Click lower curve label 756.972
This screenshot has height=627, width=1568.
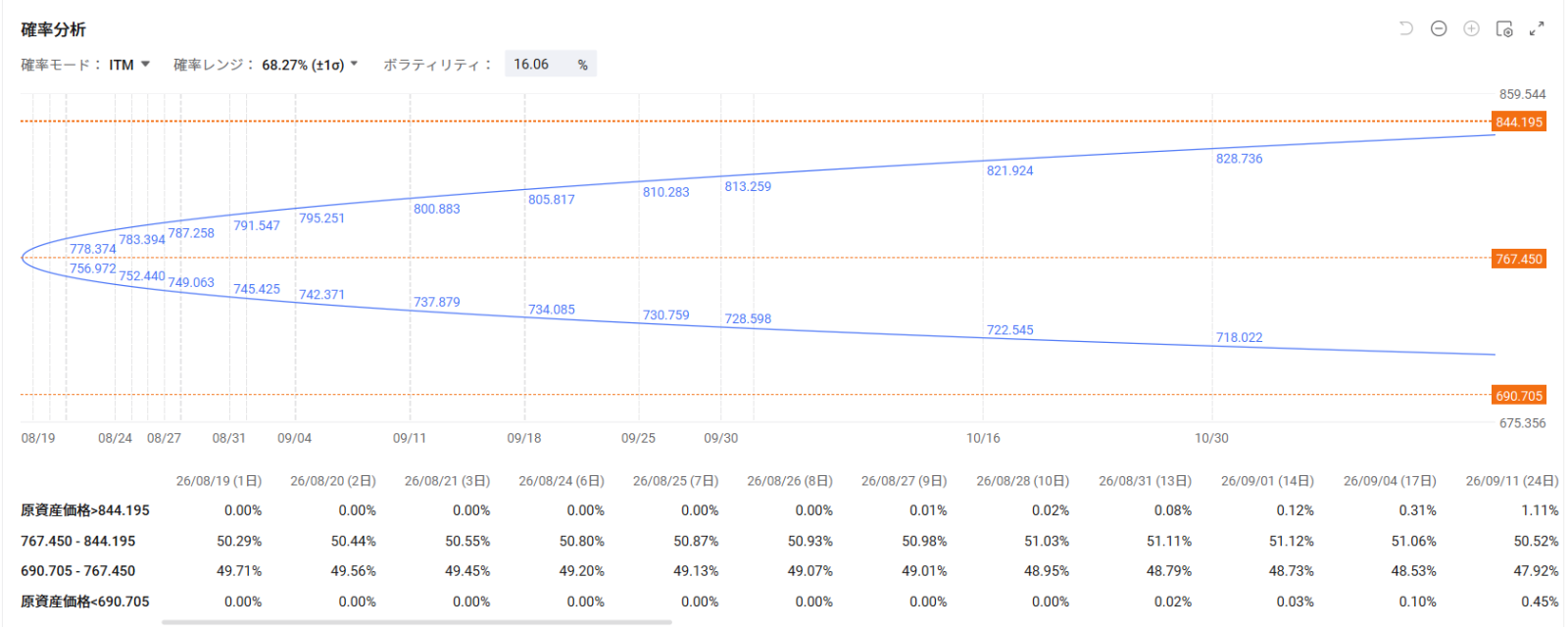[x=93, y=268]
